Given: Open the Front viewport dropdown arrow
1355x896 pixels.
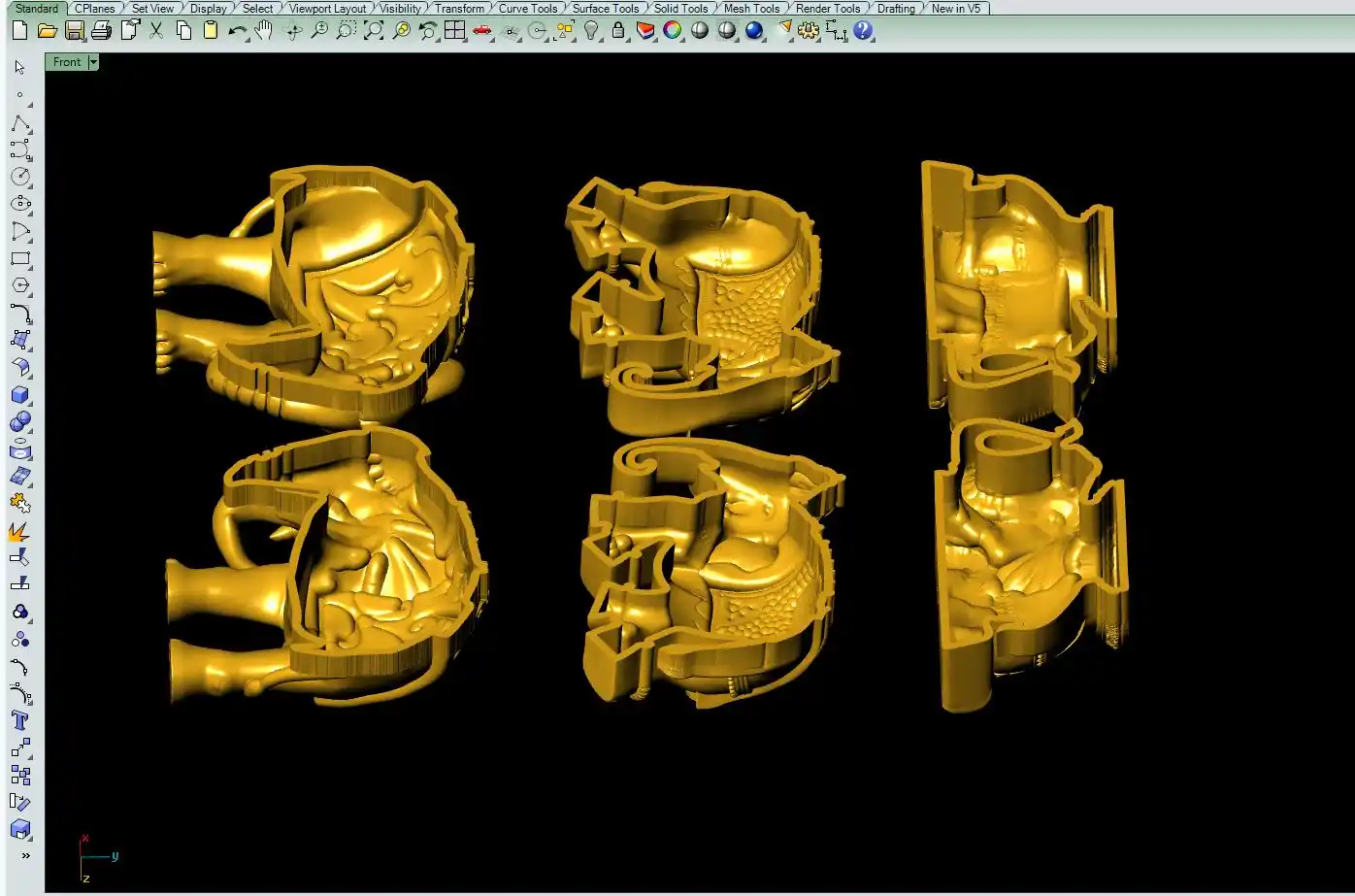Looking at the screenshot, I should (93, 62).
